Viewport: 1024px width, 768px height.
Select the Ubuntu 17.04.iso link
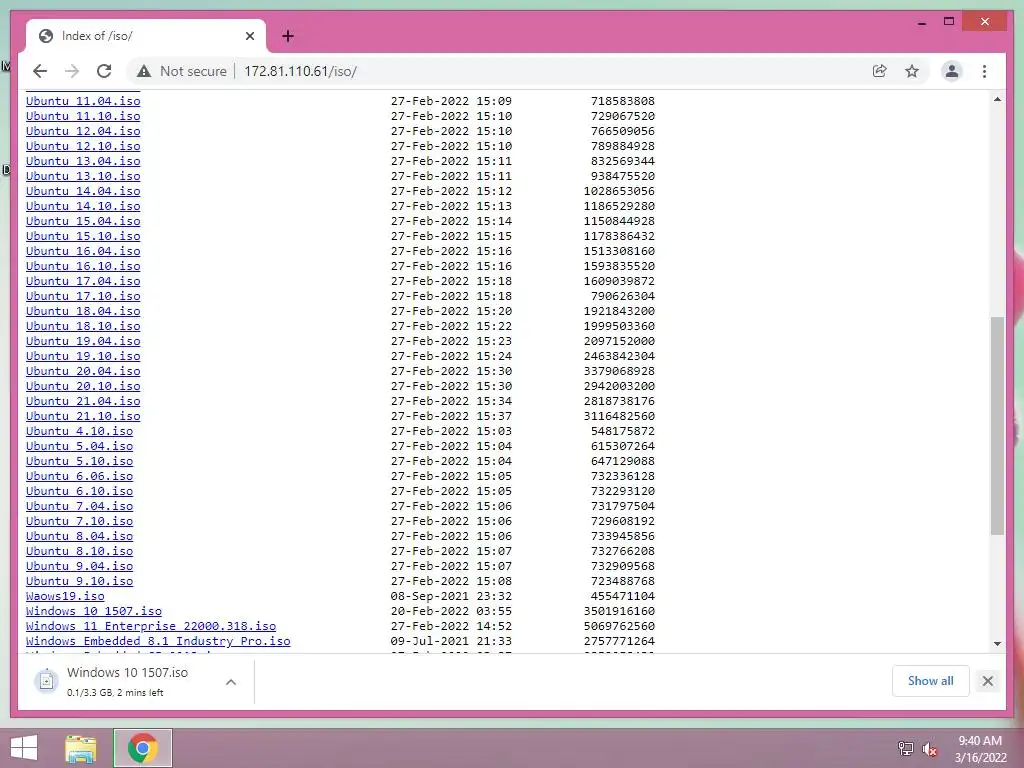(x=83, y=281)
